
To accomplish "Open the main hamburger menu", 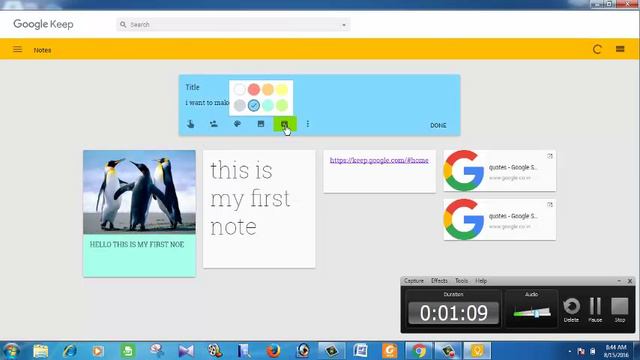I will coord(17,49).
